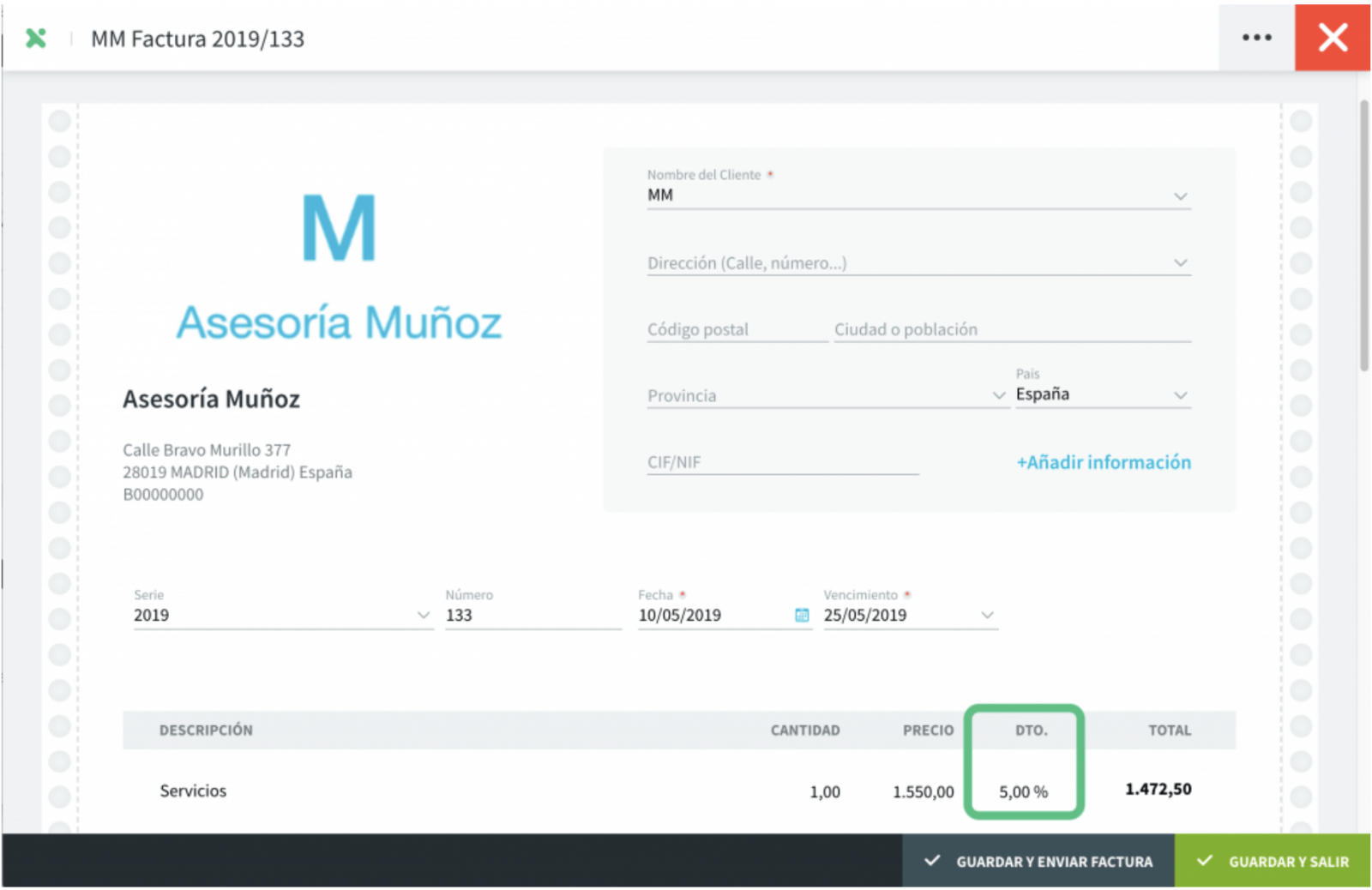Open the Vencimiento date dropdown
The image size is (1372, 890).
987,615
